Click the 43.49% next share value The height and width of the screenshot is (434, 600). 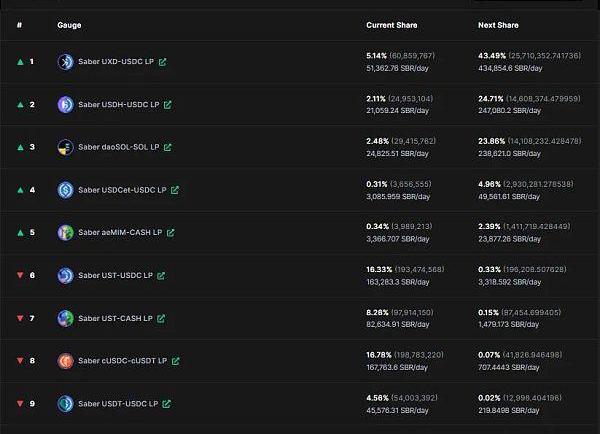tap(492, 56)
